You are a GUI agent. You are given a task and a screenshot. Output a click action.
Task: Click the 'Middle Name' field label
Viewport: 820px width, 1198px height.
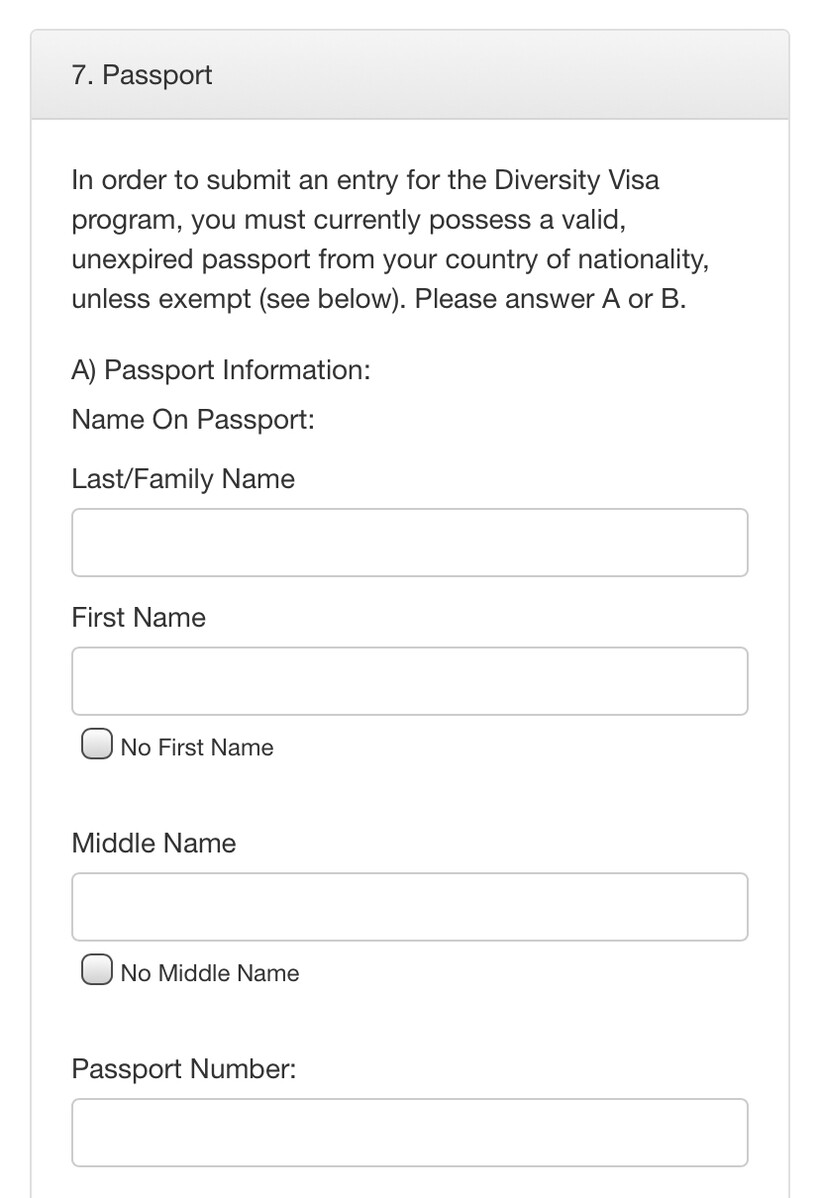(x=154, y=843)
